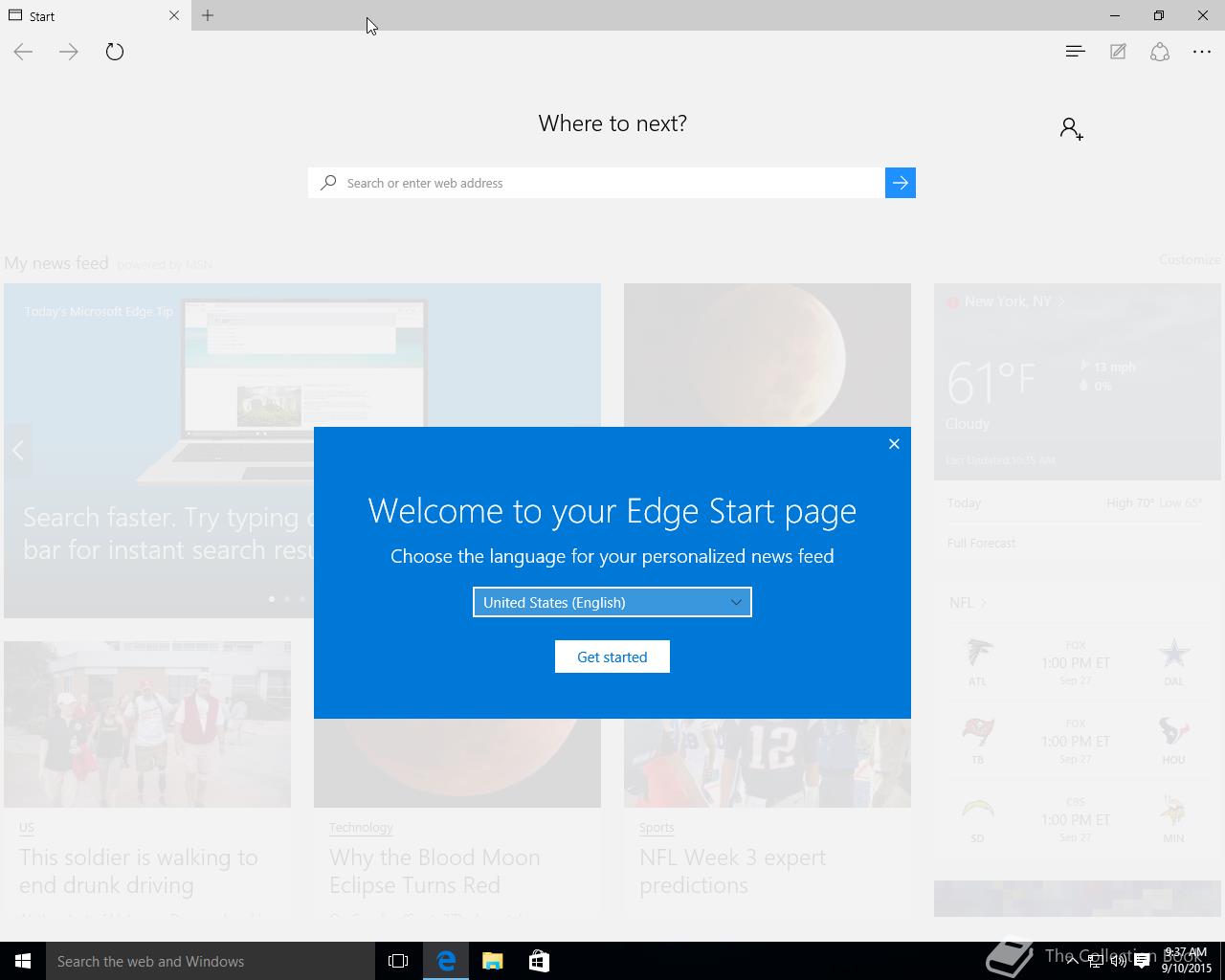Refresh the page with the reload icon
Image resolution: width=1225 pixels, height=980 pixels.
point(115,52)
